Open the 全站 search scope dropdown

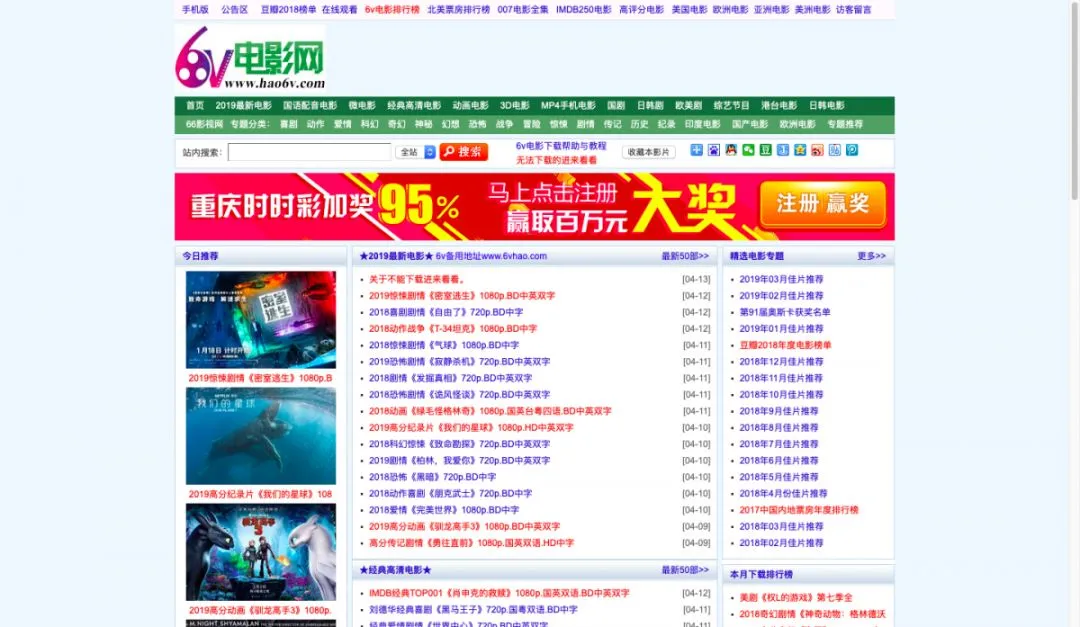point(415,152)
